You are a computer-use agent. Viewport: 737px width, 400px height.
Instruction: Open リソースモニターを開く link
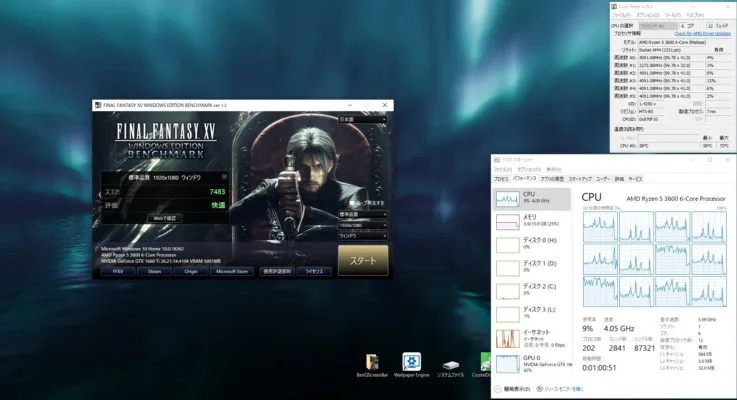tap(563, 389)
